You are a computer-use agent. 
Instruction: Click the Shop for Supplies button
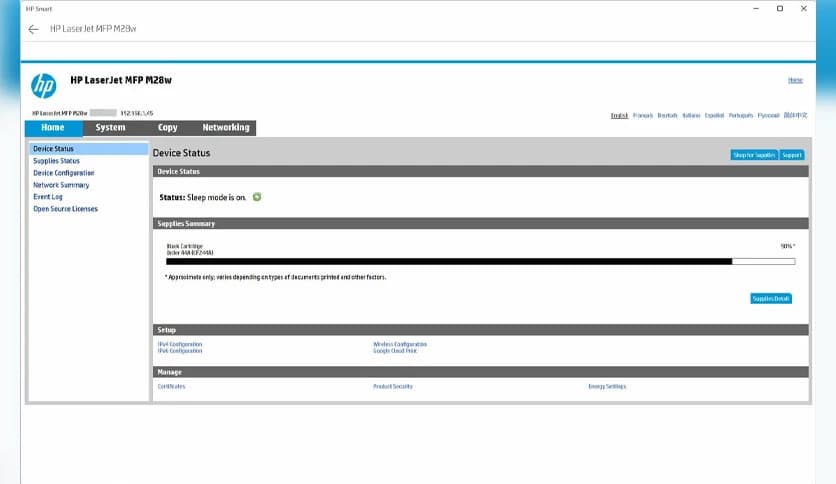click(x=754, y=155)
